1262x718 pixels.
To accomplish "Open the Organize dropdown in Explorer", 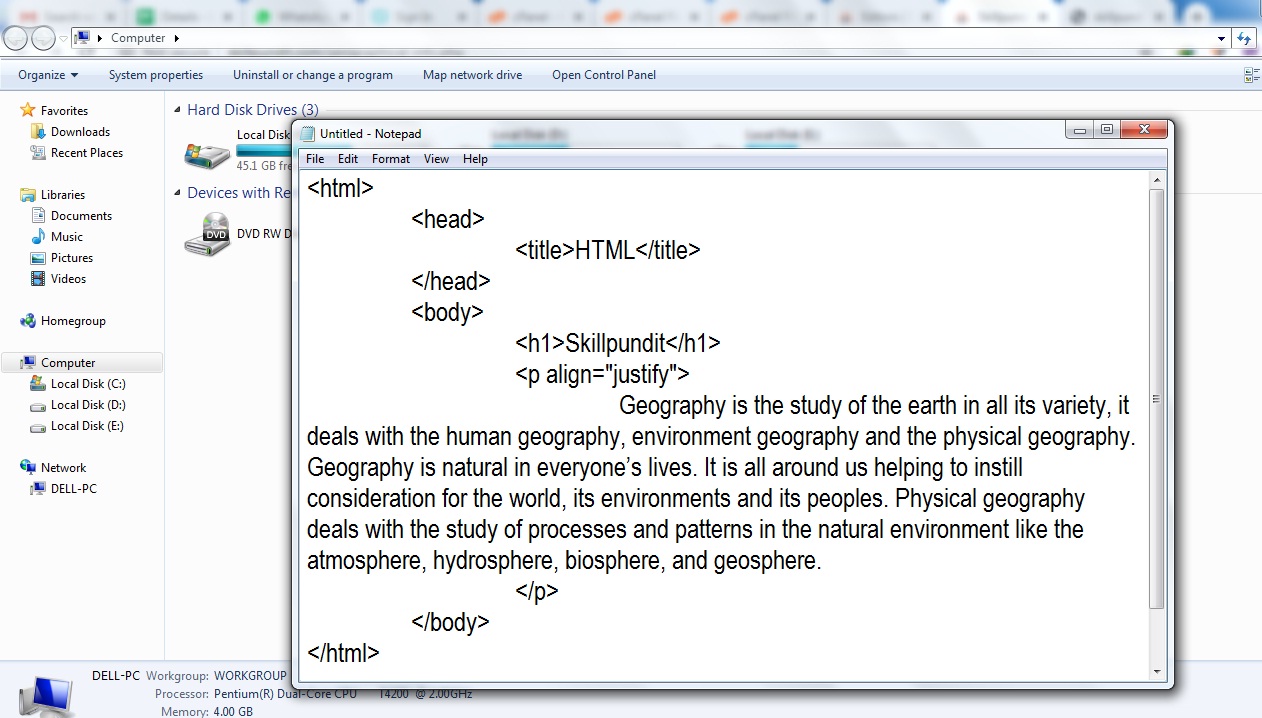I will (48, 75).
